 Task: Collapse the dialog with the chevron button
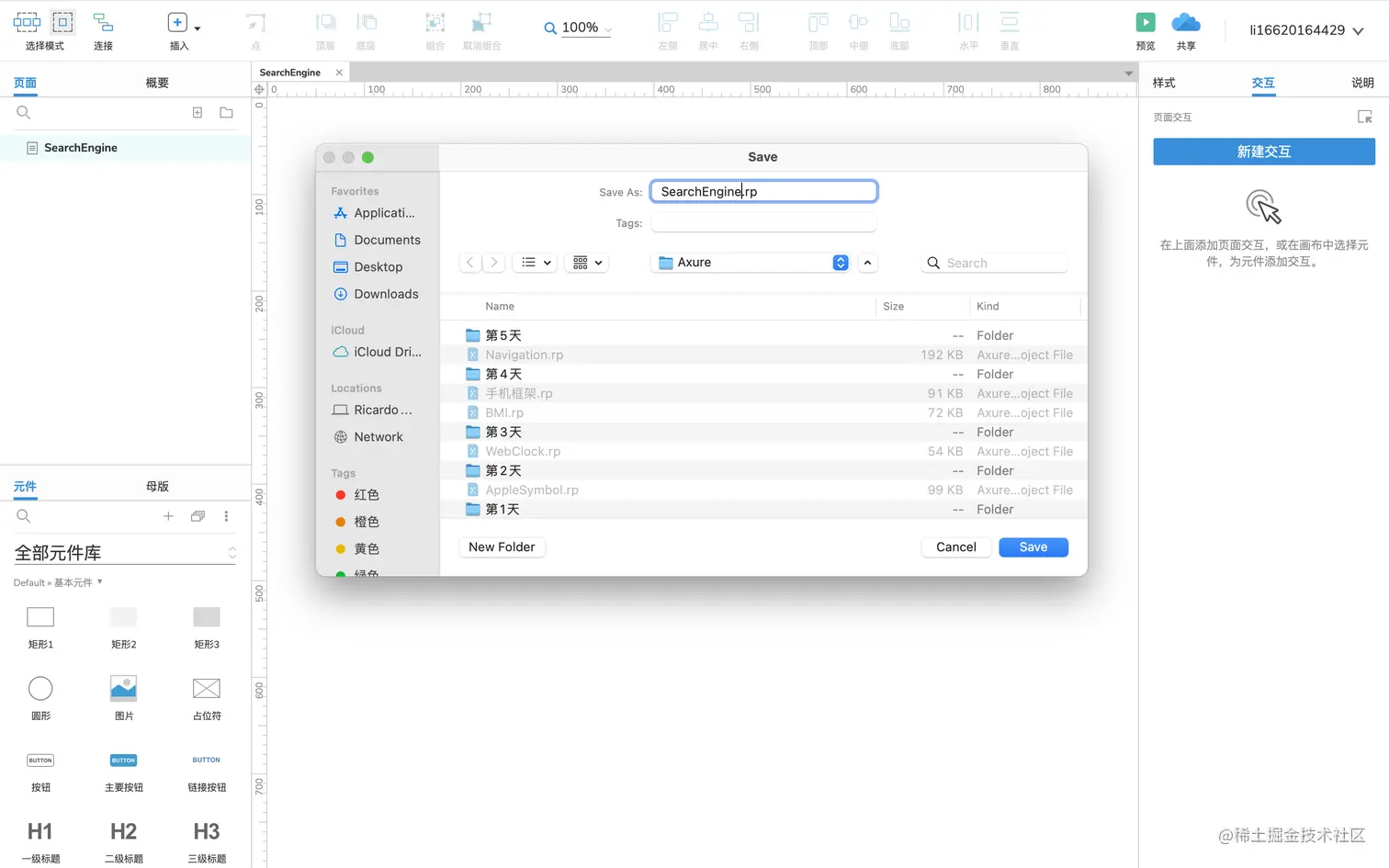click(867, 263)
